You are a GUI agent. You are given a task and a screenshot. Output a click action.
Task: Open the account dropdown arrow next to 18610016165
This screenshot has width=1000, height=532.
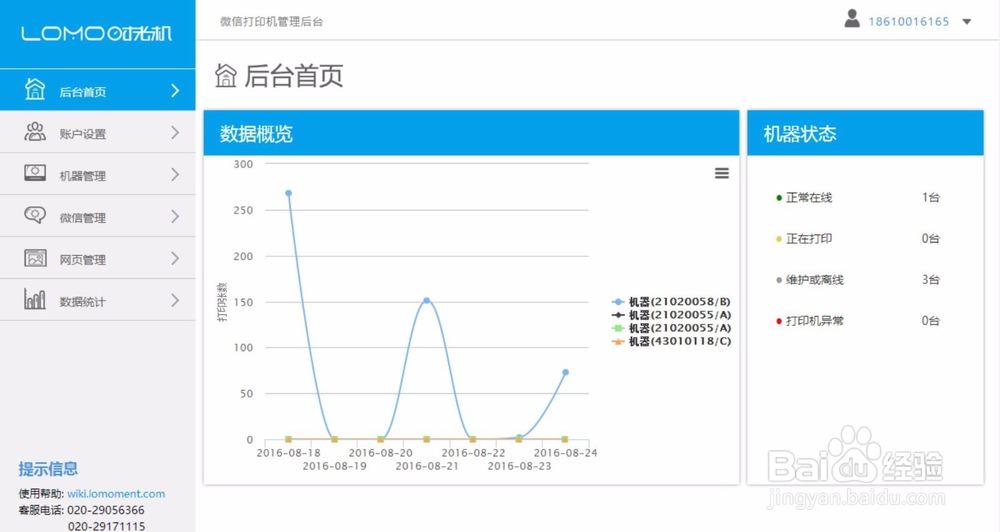click(967, 22)
